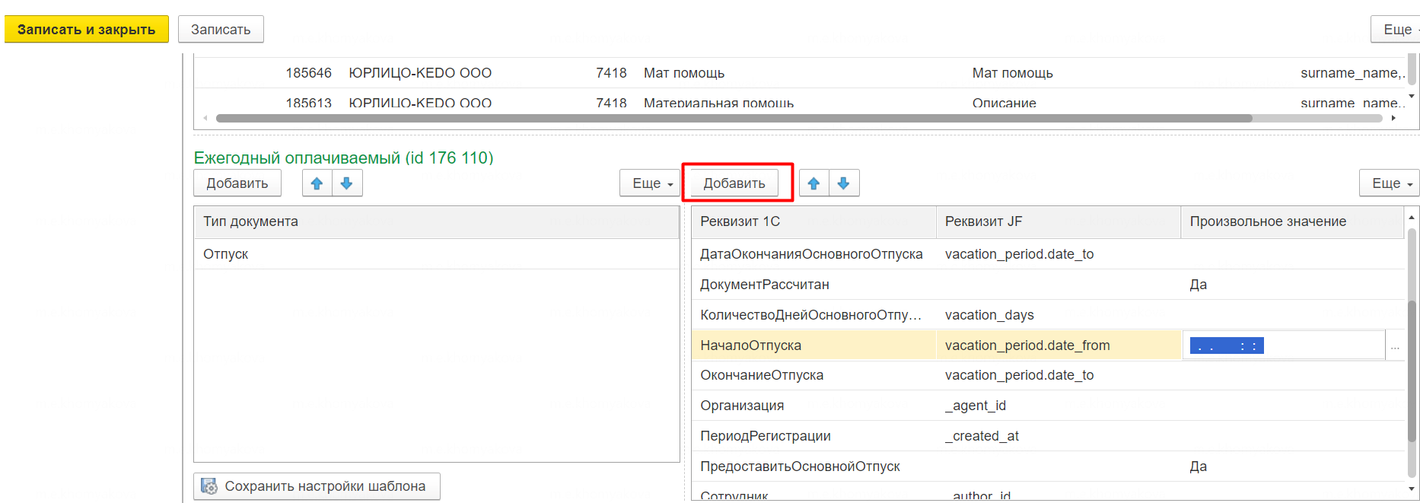The height and width of the screenshot is (503, 1420).
Task: Click vertical scrollbar of requisites table
Action: [x=1411, y=340]
